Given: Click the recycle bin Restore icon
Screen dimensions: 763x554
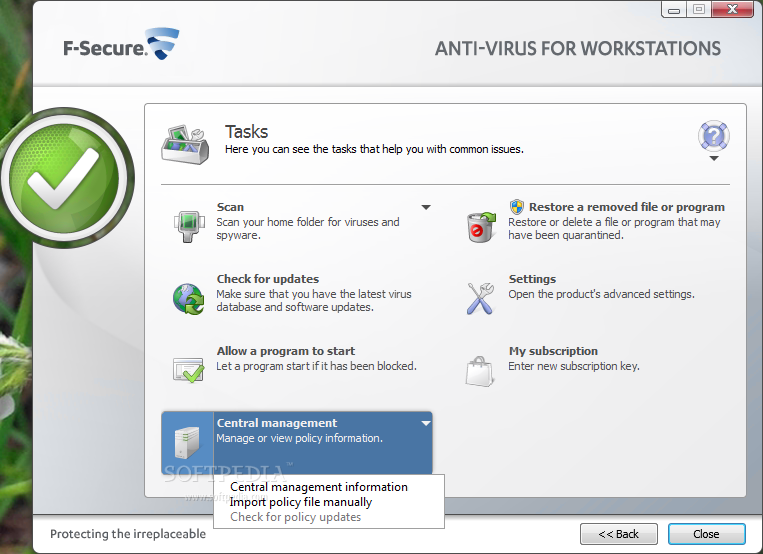Looking at the screenshot, I should point(481,226).
